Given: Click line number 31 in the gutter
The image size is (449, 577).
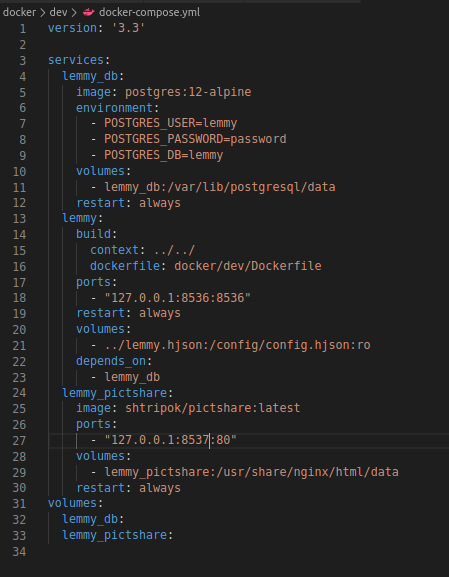Looking at the screenshot, I should (x=19, y=503).
